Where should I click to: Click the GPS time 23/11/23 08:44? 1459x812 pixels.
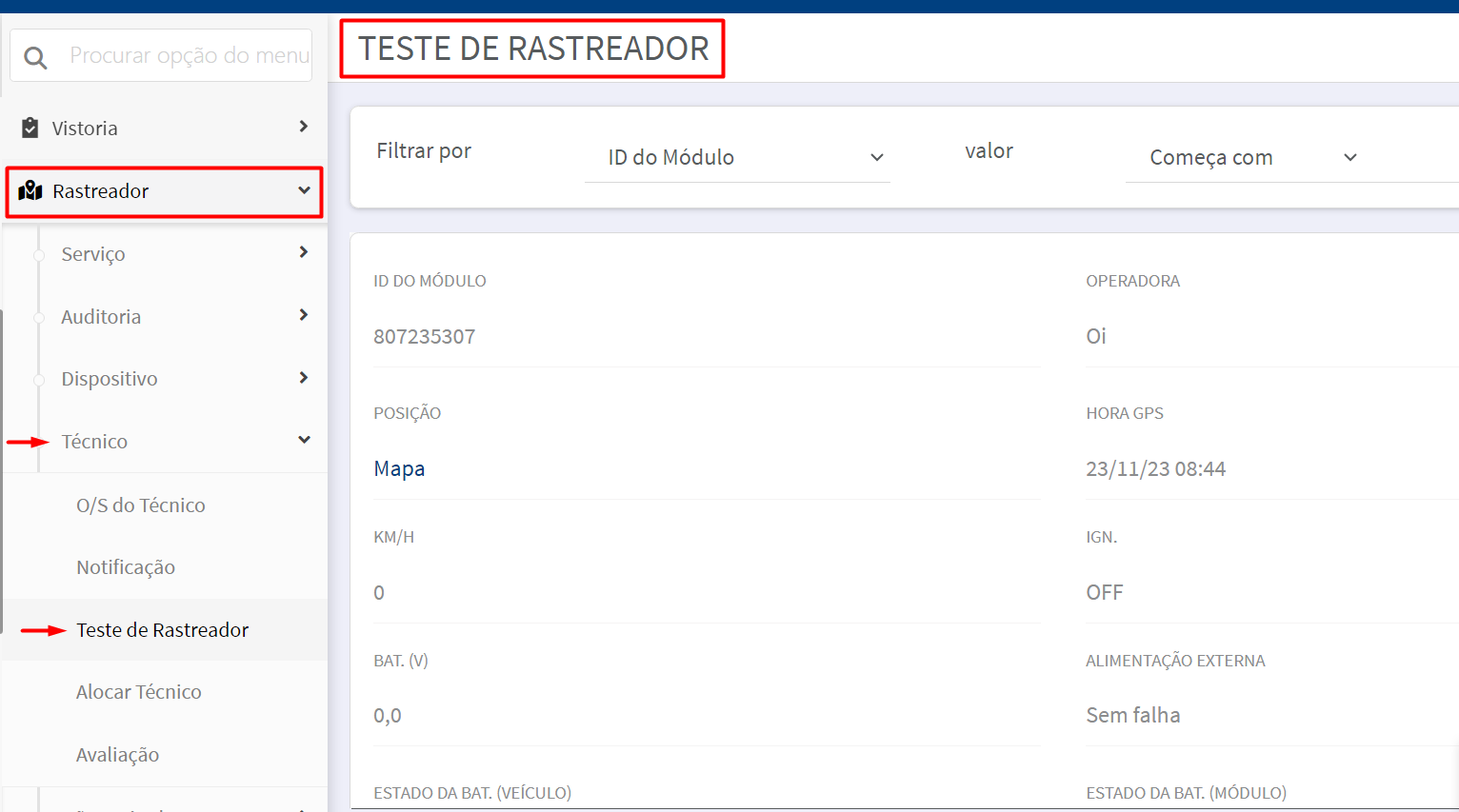tap(1156, 468)
